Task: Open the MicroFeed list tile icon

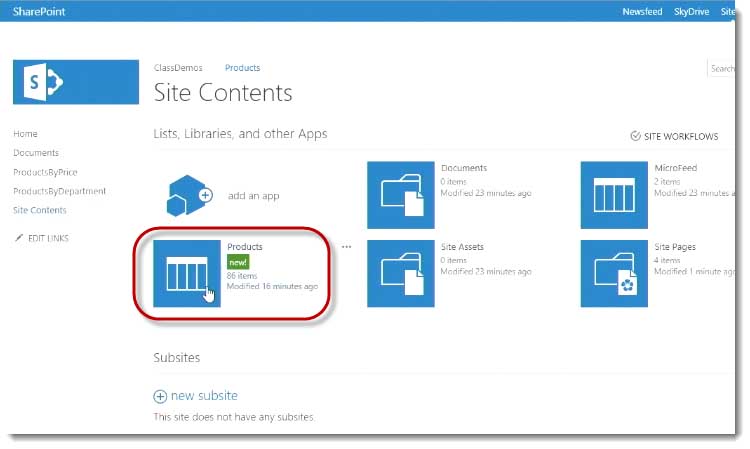Action: tap(614, 195)
